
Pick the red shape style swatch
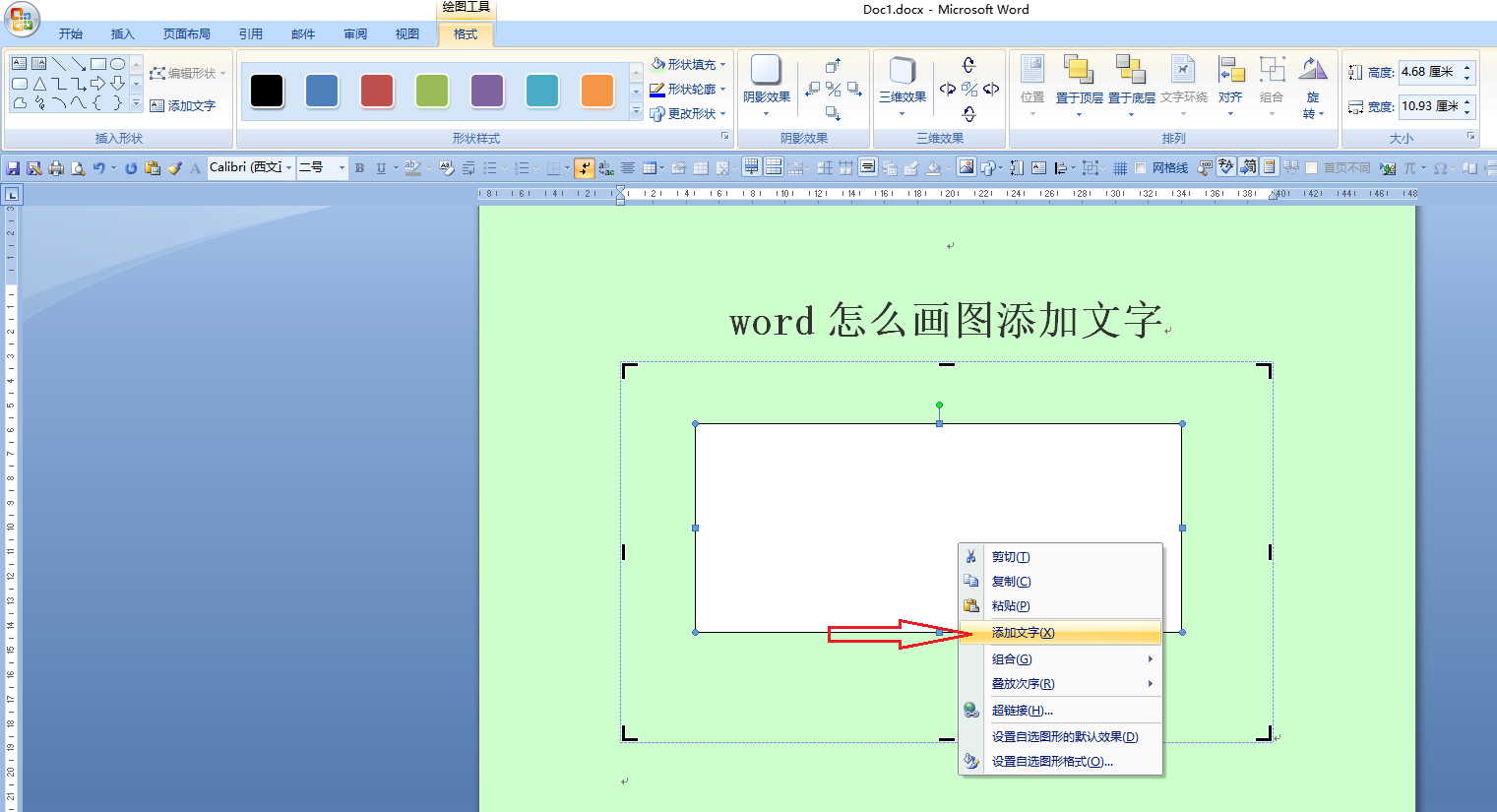377,91
